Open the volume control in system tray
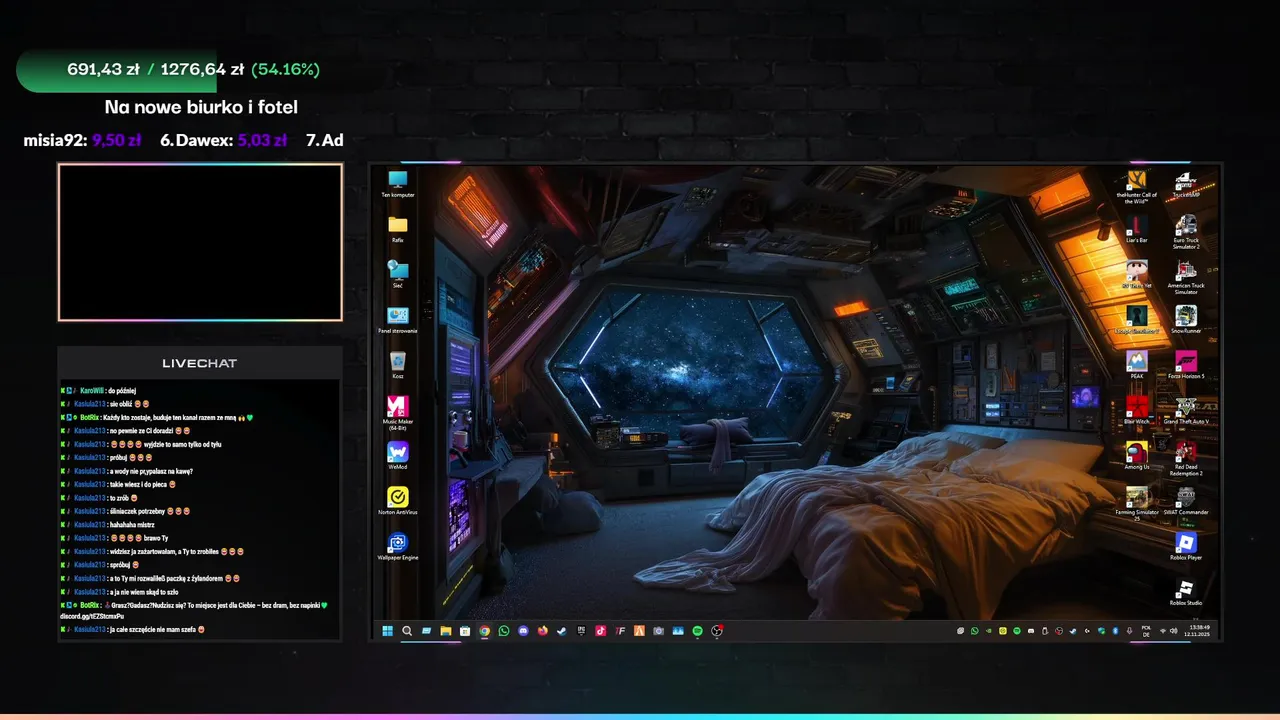 tap(1174, 631)
